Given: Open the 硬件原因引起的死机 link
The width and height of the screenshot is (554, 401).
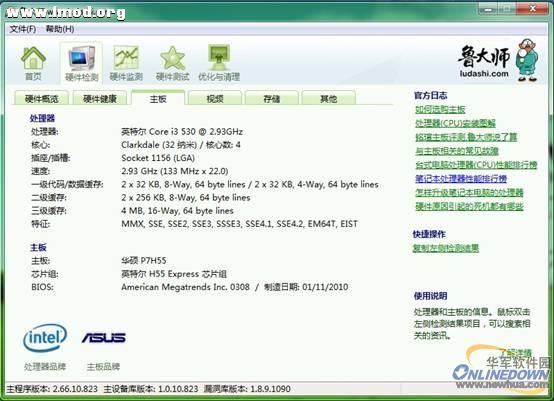Looking at the screenshot, I should click(x=469, y=206).
